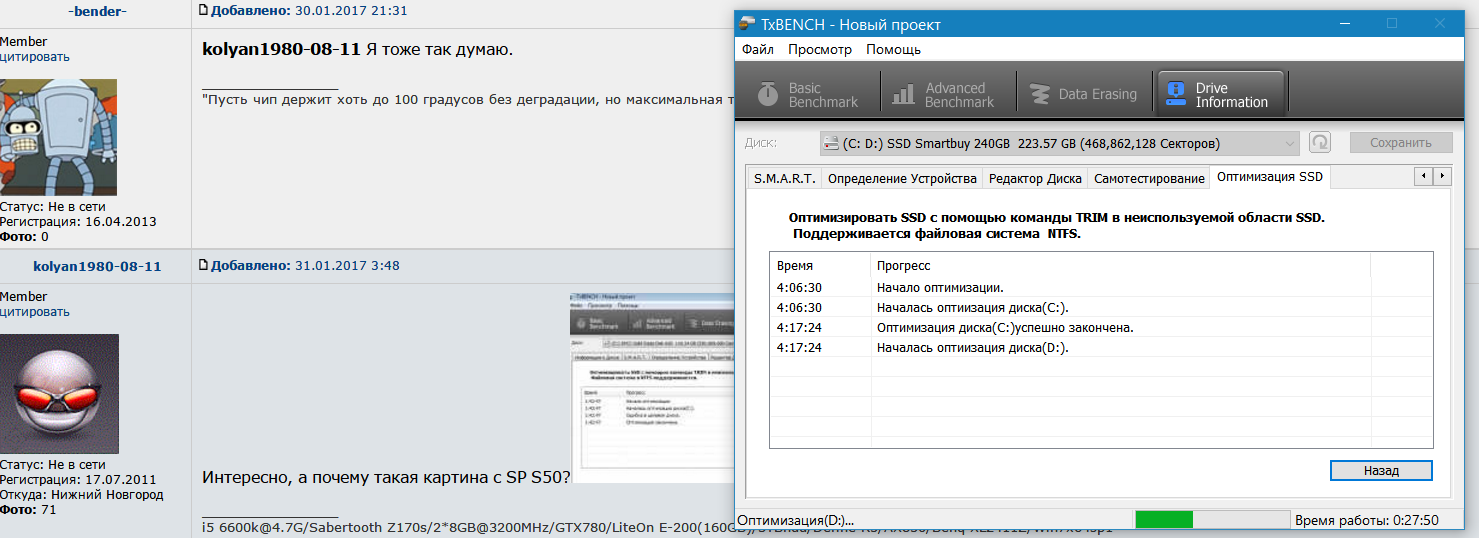
Task: Click the refresh disk list icon
Action: (1319, 143)
